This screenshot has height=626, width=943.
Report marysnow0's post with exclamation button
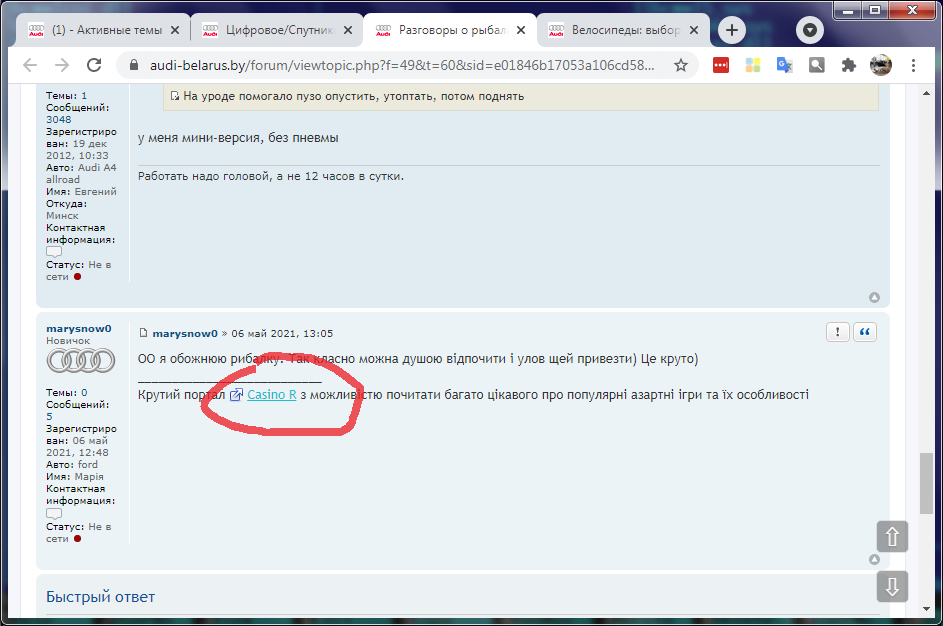coord(839,332)
